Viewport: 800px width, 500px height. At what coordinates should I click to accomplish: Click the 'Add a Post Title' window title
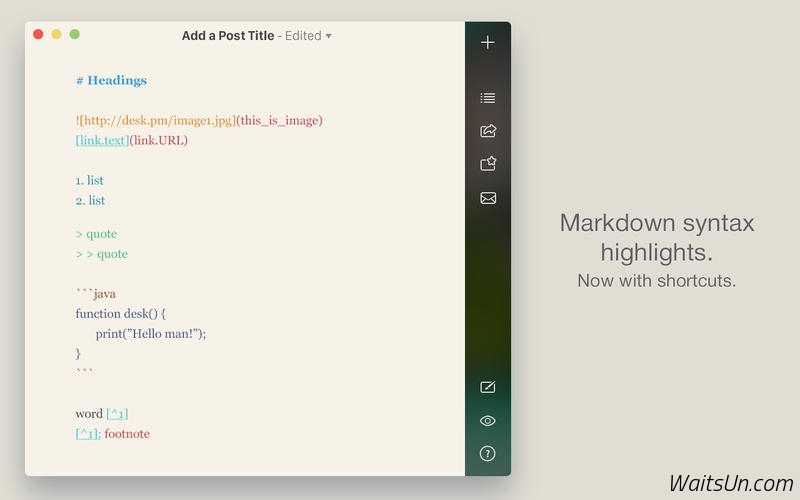(x=228, y=36)
